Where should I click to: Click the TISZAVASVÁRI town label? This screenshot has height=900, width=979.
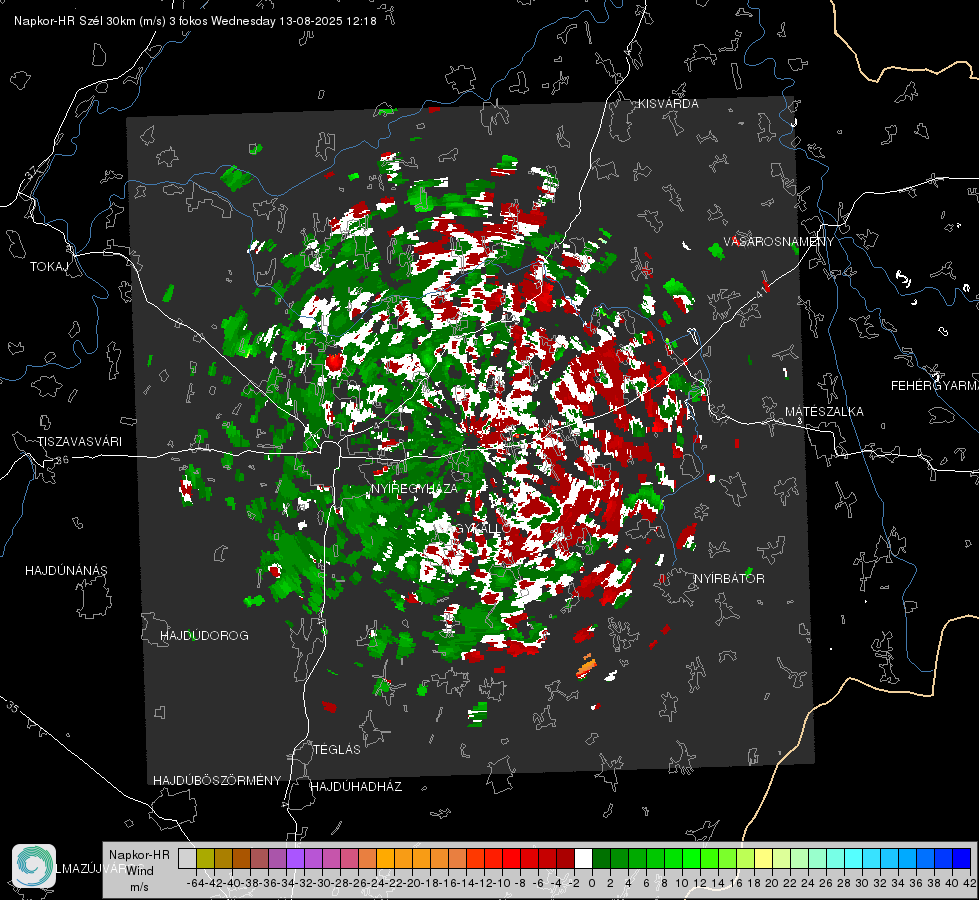point(79,442)
